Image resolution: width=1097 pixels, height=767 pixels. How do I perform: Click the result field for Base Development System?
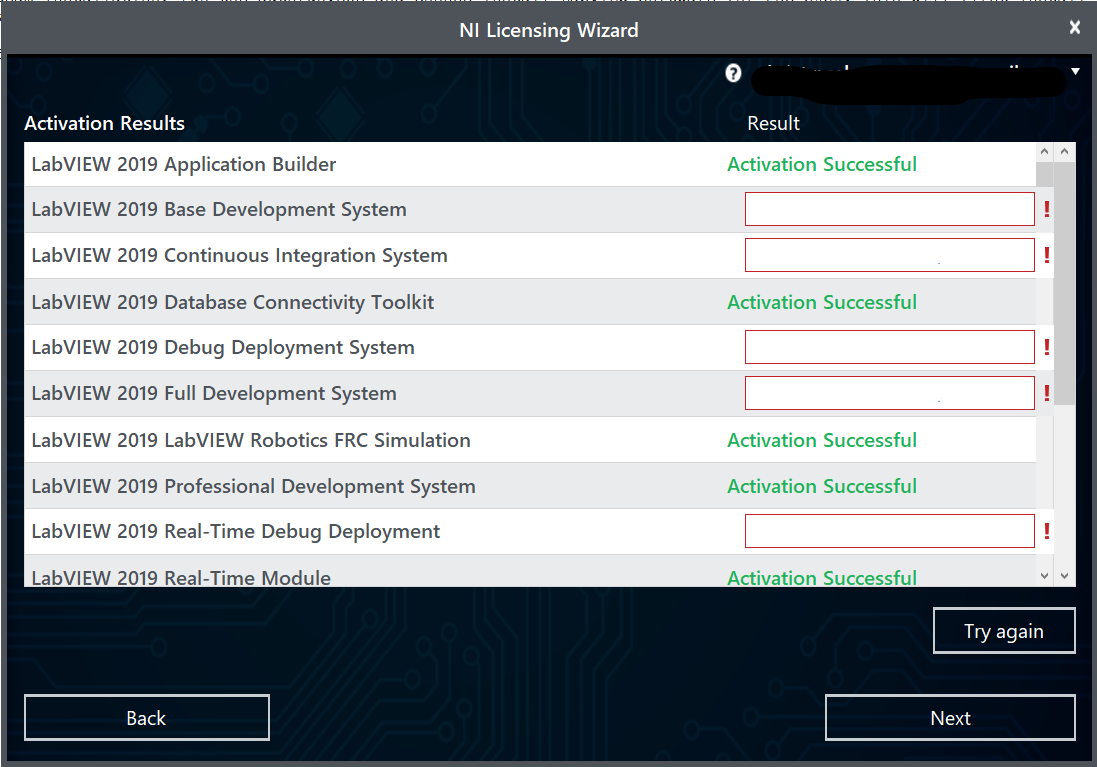pos(889,209)
